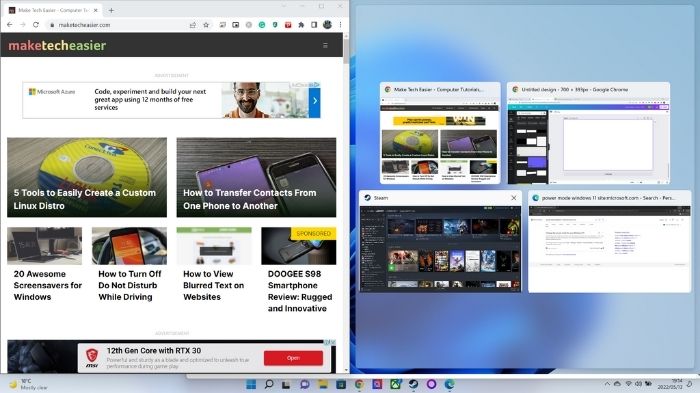Select the Untitled design Chrome snap thumbnail

[x=588, y=133]
